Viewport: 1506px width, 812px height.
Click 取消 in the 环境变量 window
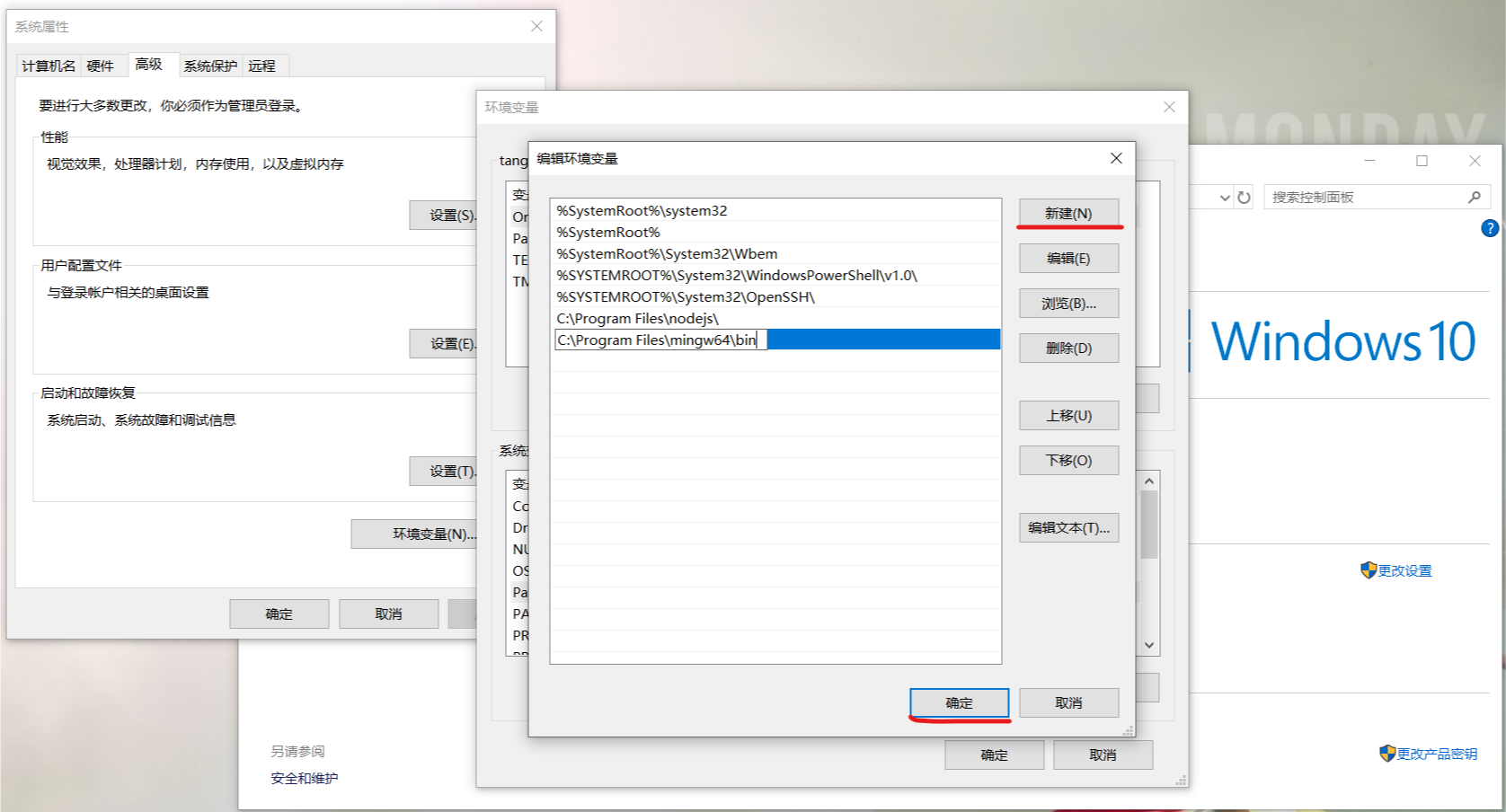pyautogui.click(x=1103, y=755)
